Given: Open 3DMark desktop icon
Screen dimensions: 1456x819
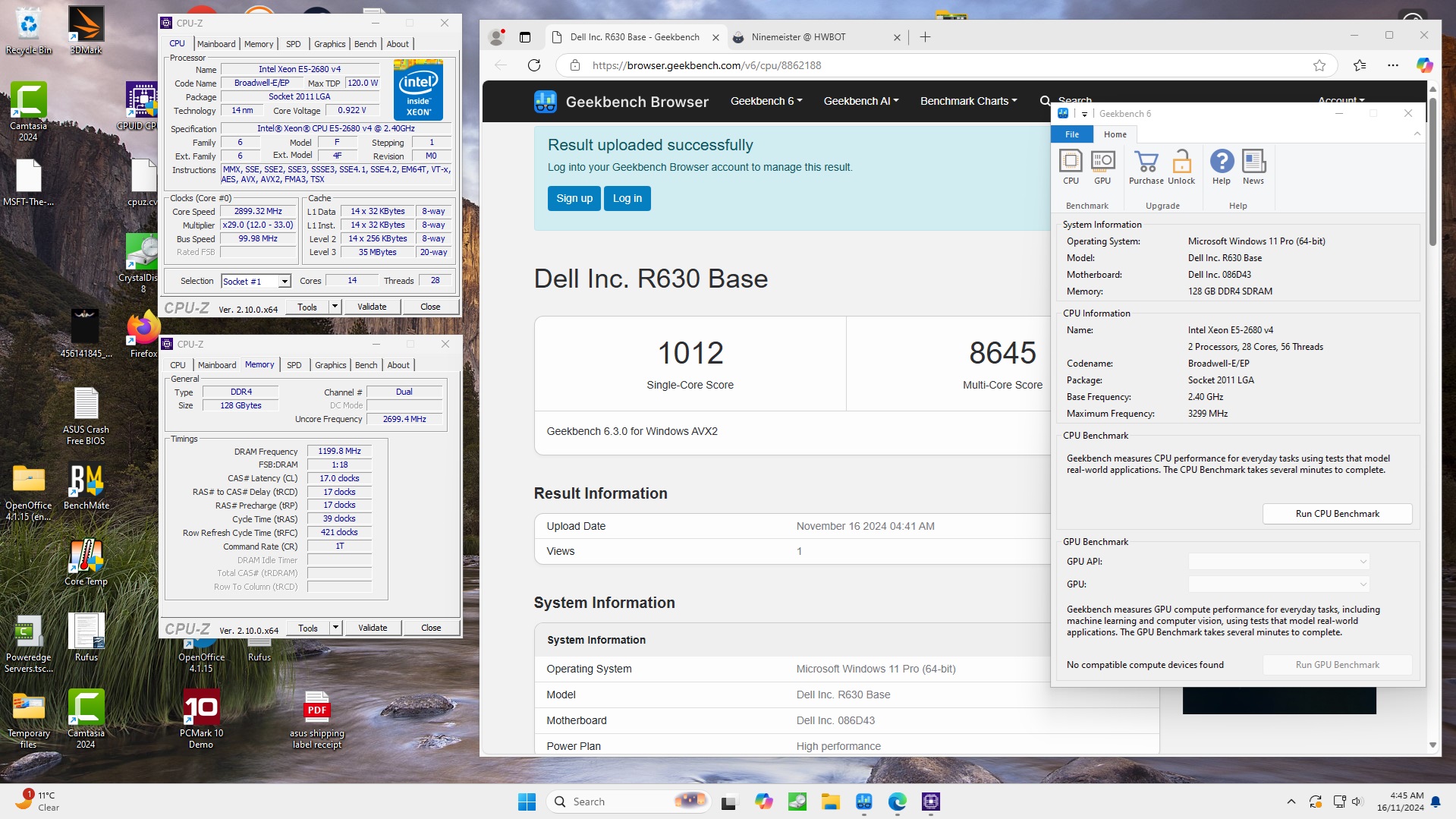Looking at the screenshot, I should (x=86, y=31).
